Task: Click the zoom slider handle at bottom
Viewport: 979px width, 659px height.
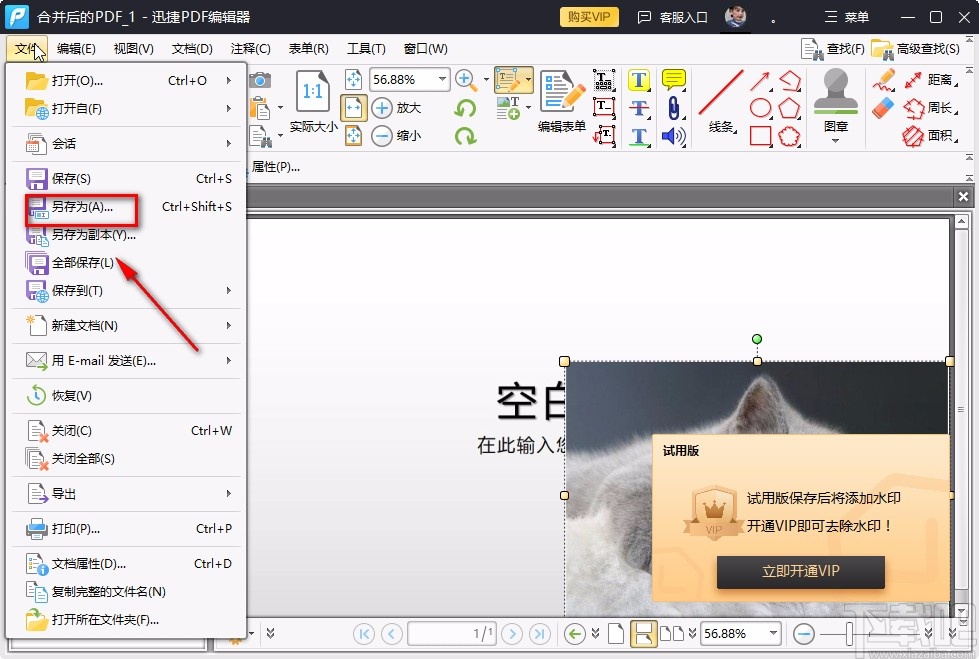Action: (849, 633)
